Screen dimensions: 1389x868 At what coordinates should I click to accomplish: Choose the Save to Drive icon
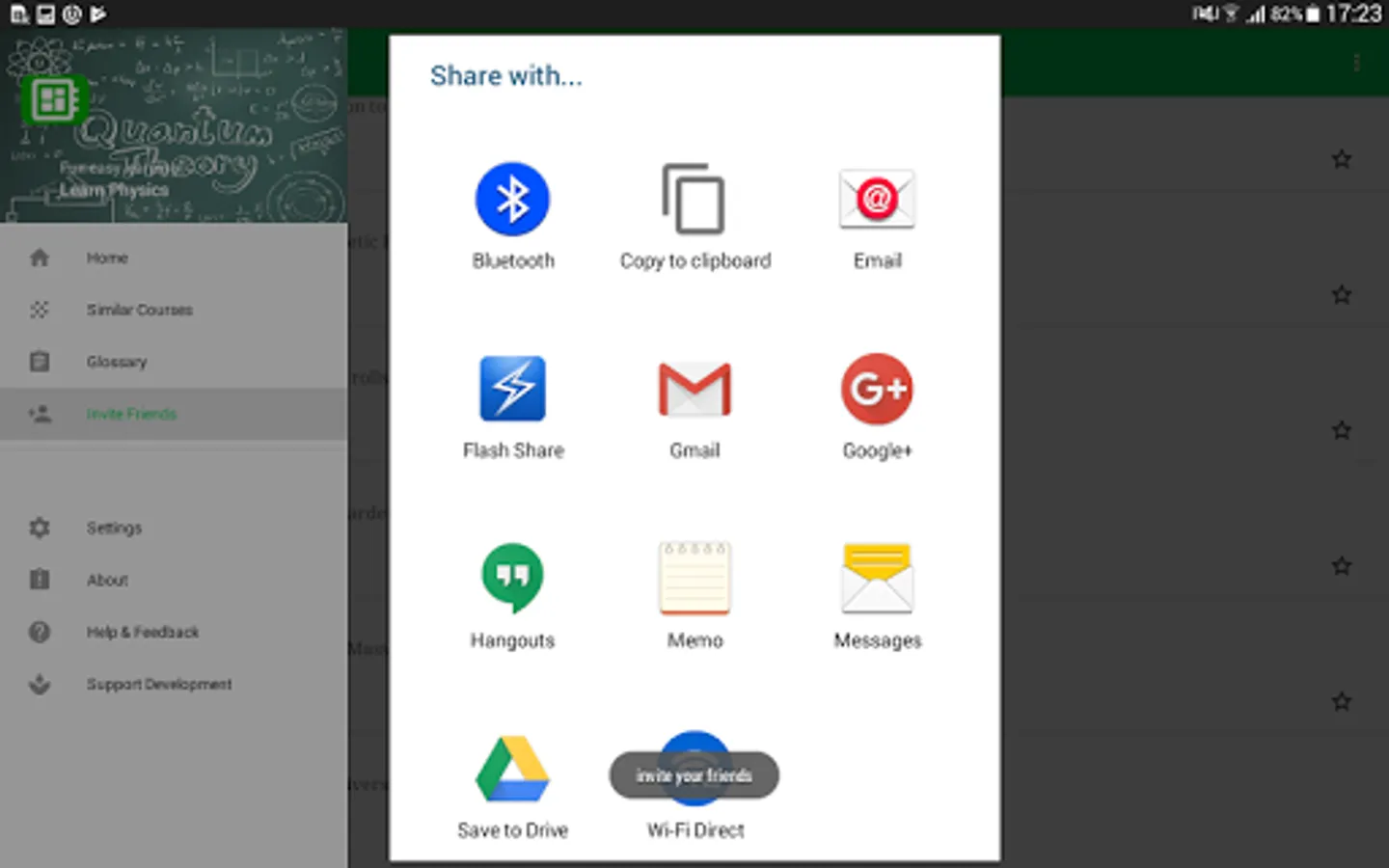click(x=512, y=769)
